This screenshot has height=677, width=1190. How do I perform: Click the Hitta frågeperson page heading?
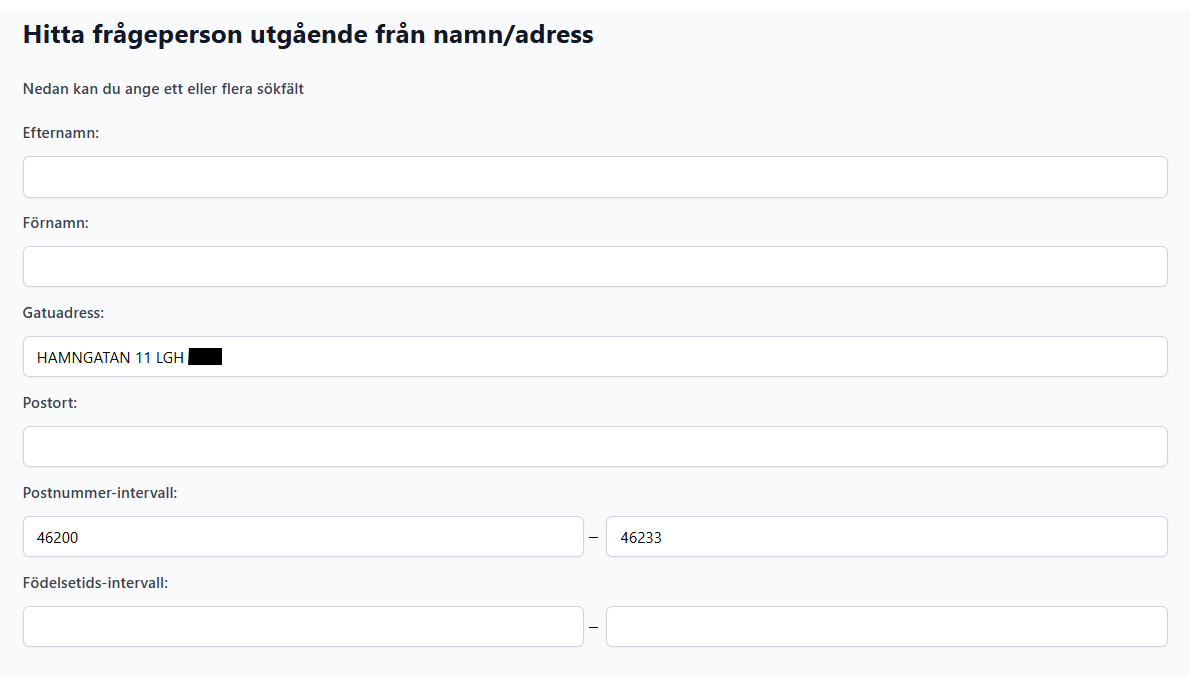[x=308, y=36]
